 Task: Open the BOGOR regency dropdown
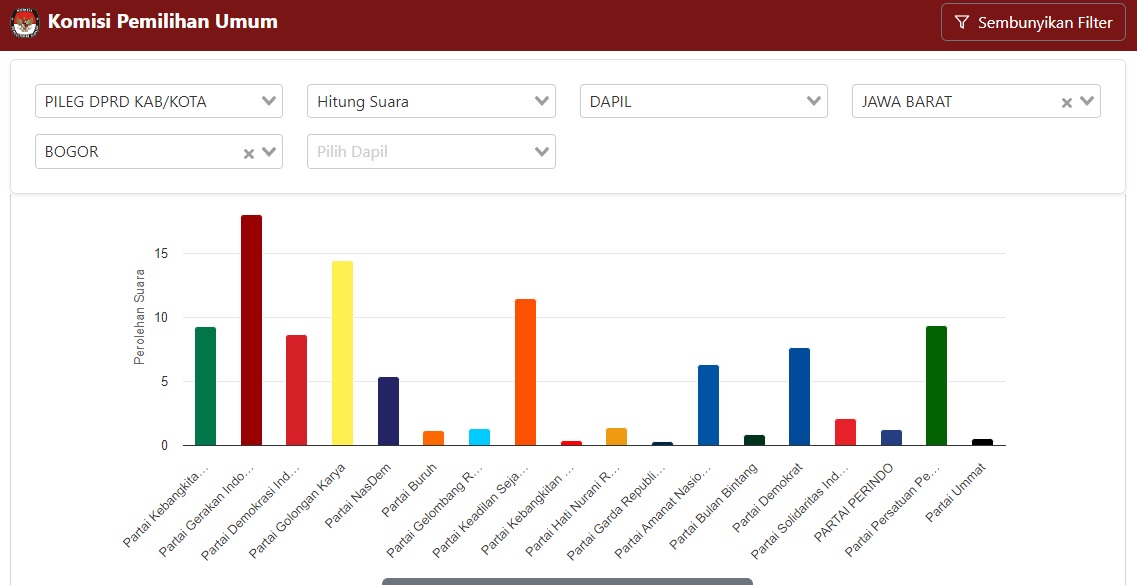coord(159,152)
